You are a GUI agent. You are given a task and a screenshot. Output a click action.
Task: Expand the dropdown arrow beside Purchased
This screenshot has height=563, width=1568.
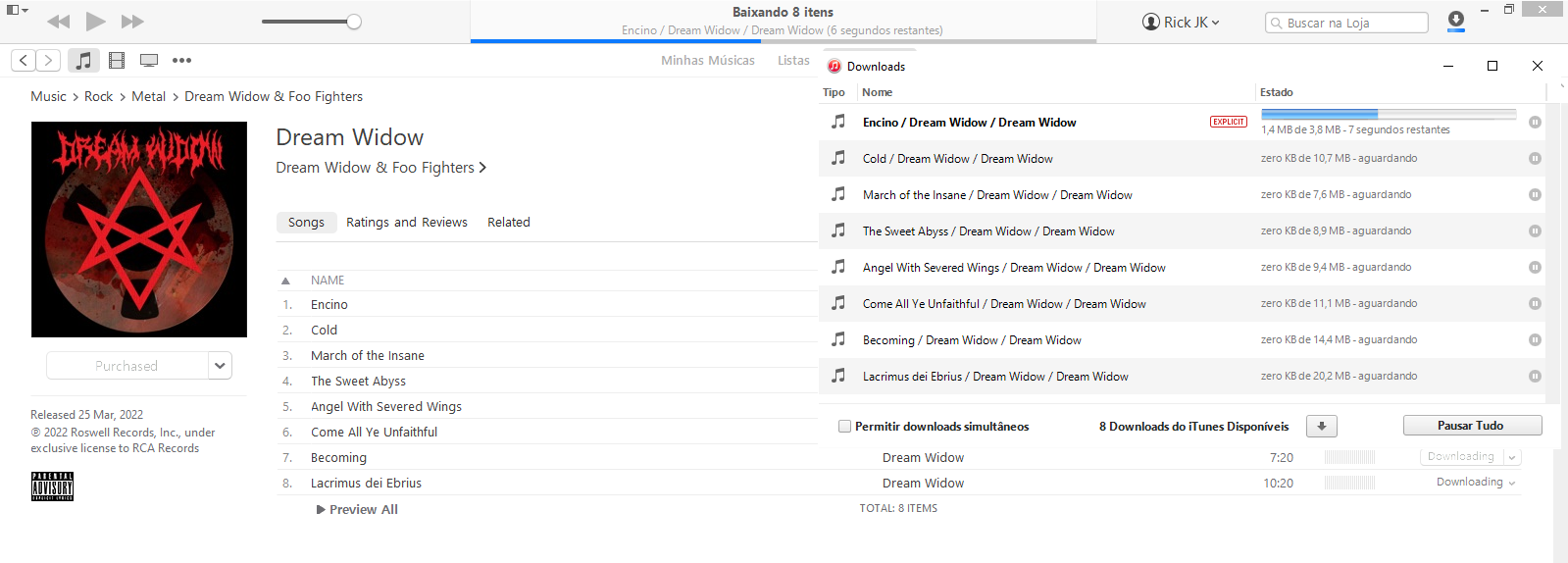[x=220, y=366]
